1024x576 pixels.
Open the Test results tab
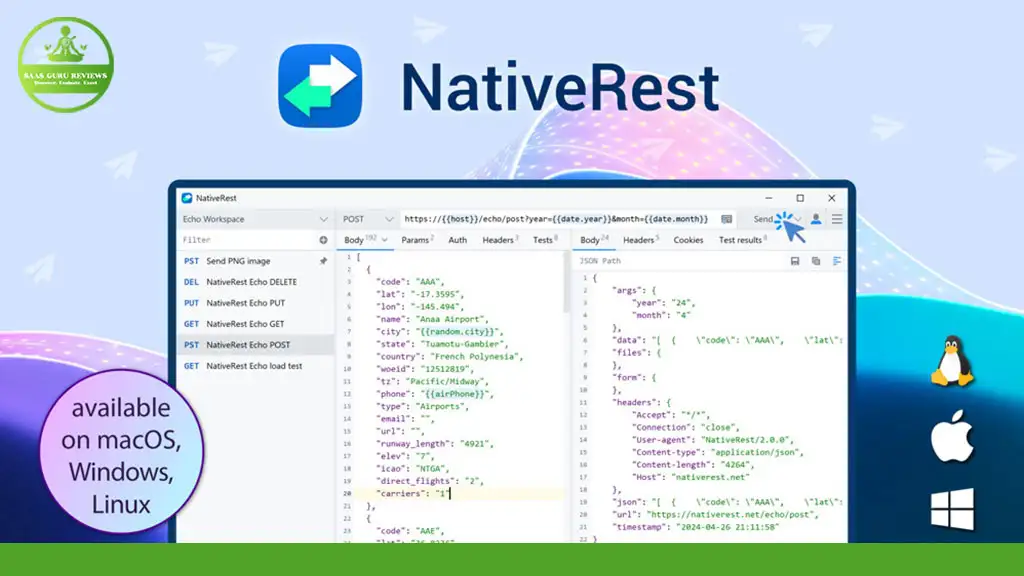pos(743,240)
